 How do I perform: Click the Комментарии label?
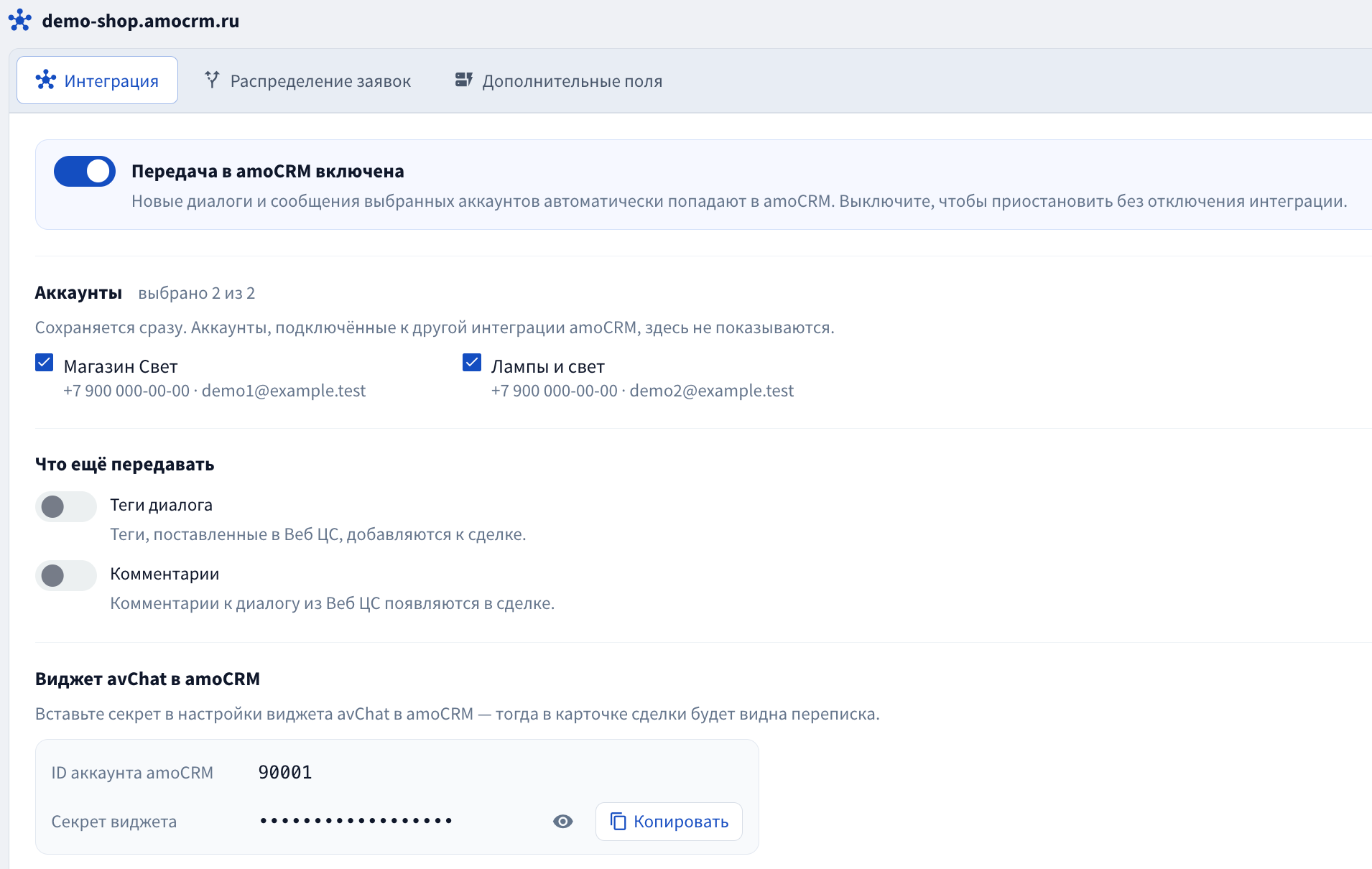pyautogui.click(x=164, y=574)
